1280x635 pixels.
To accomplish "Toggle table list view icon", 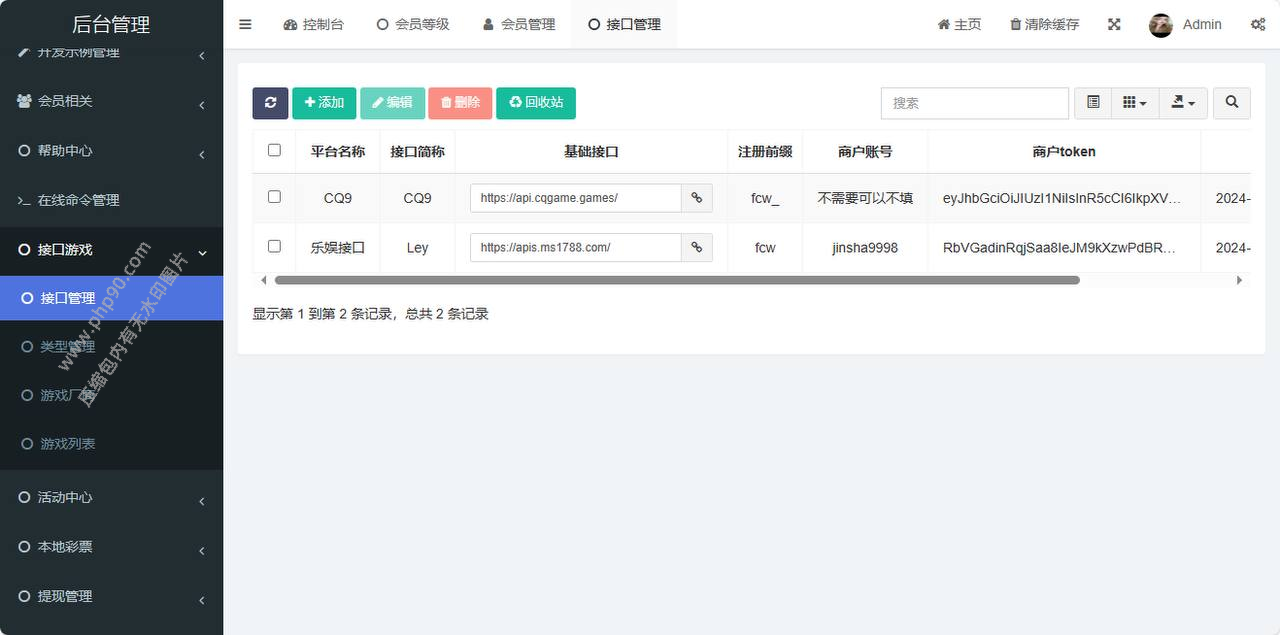I will pos(1093,103).
